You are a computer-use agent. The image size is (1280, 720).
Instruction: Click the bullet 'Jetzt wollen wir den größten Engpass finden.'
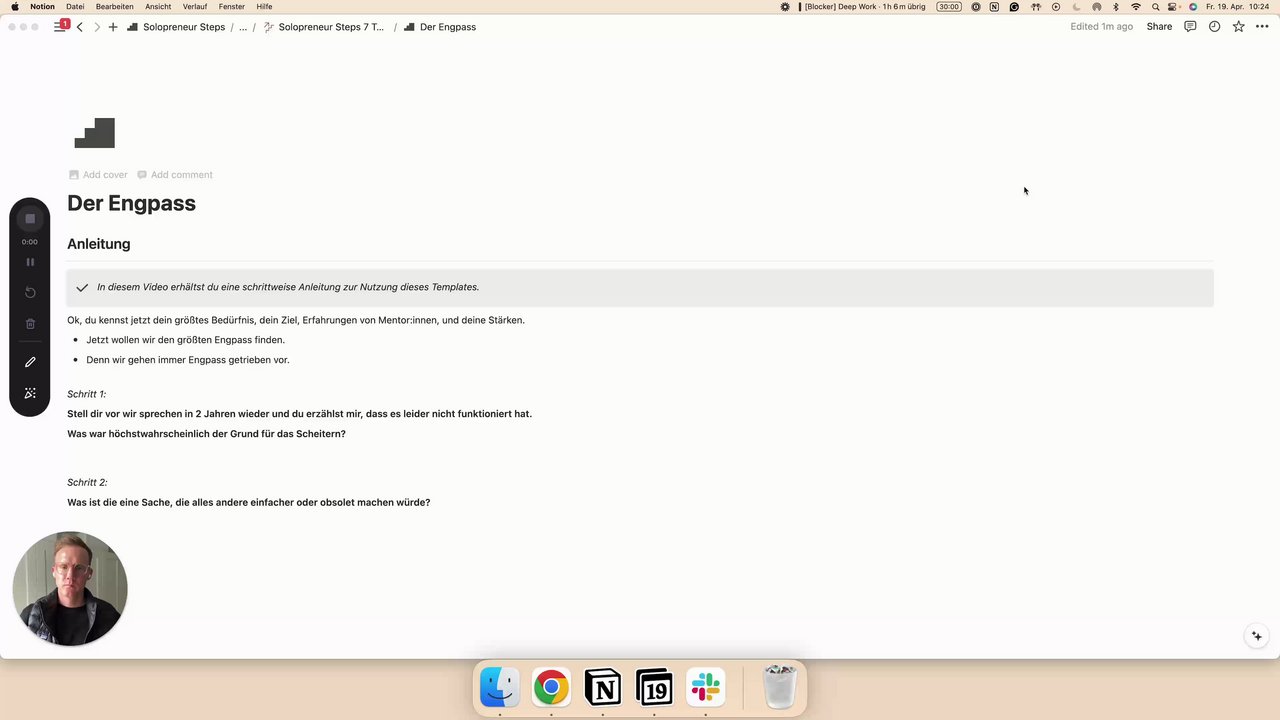(185, 340)
